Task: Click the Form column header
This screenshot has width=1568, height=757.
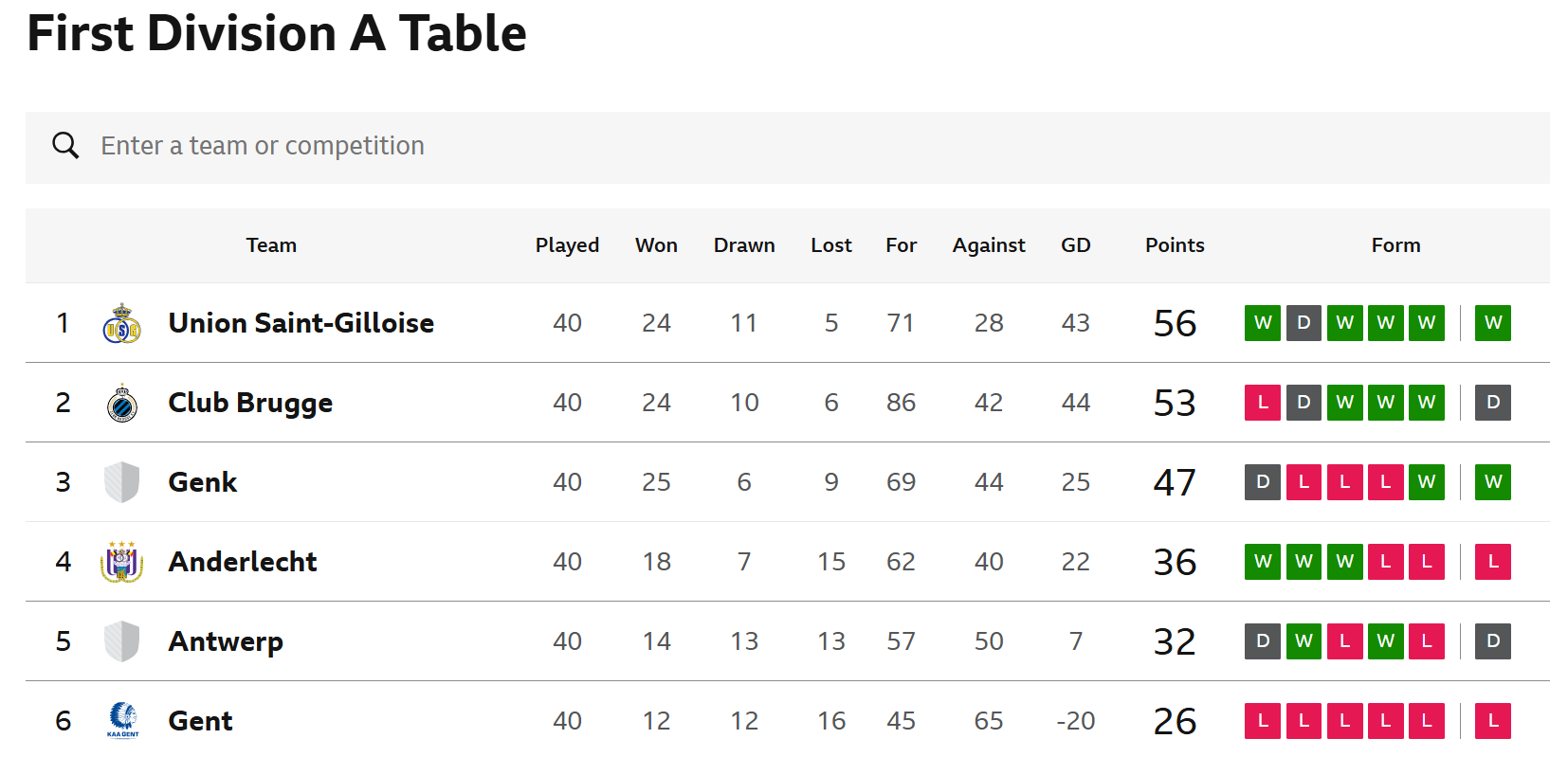Action: (x=1395, y=245)
